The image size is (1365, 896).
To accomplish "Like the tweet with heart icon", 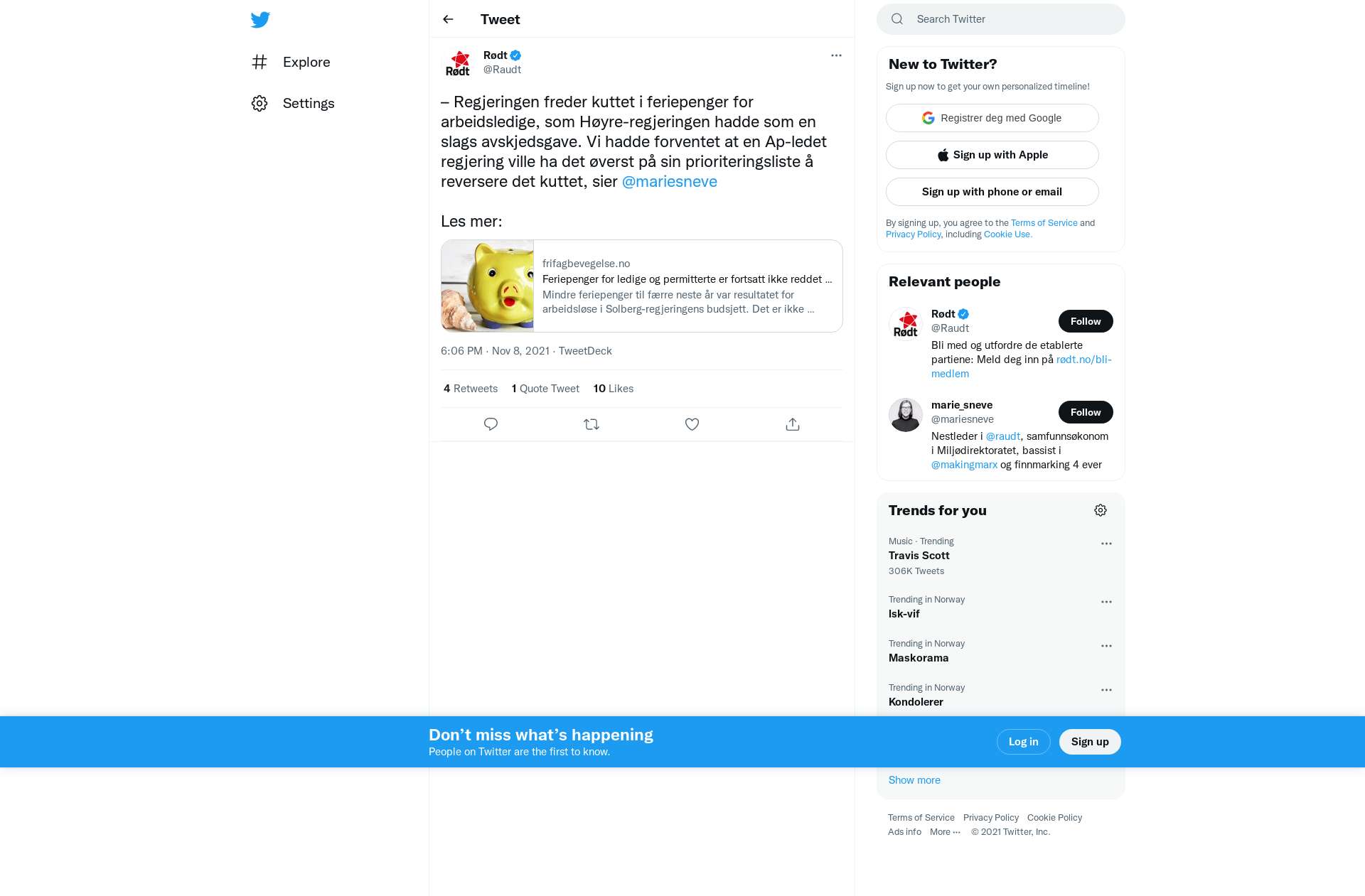I will point(692,424).
